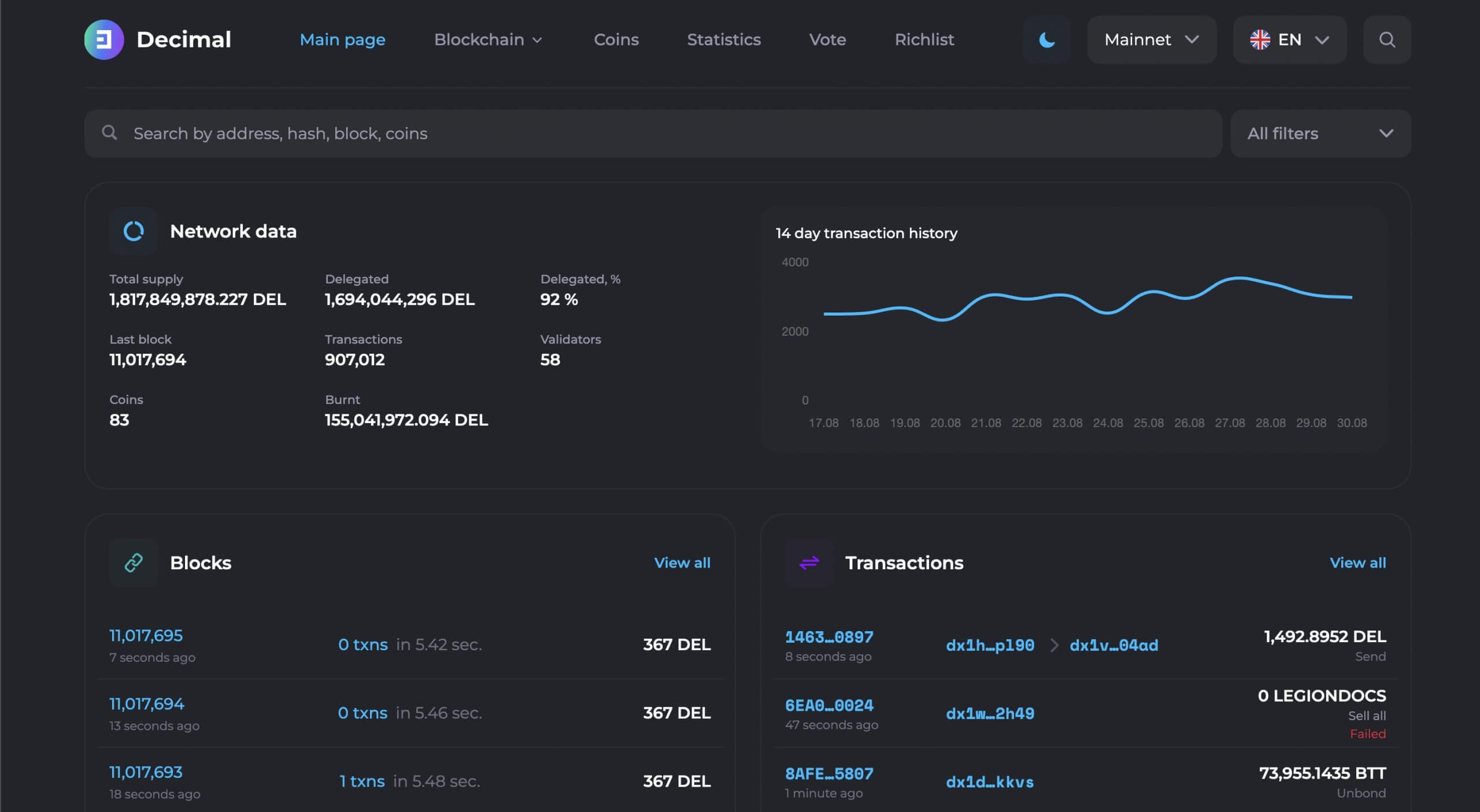This screenshot has height=812, width=1480.
Task: Click the UK flag language icon
Action: pos(1260,39)
